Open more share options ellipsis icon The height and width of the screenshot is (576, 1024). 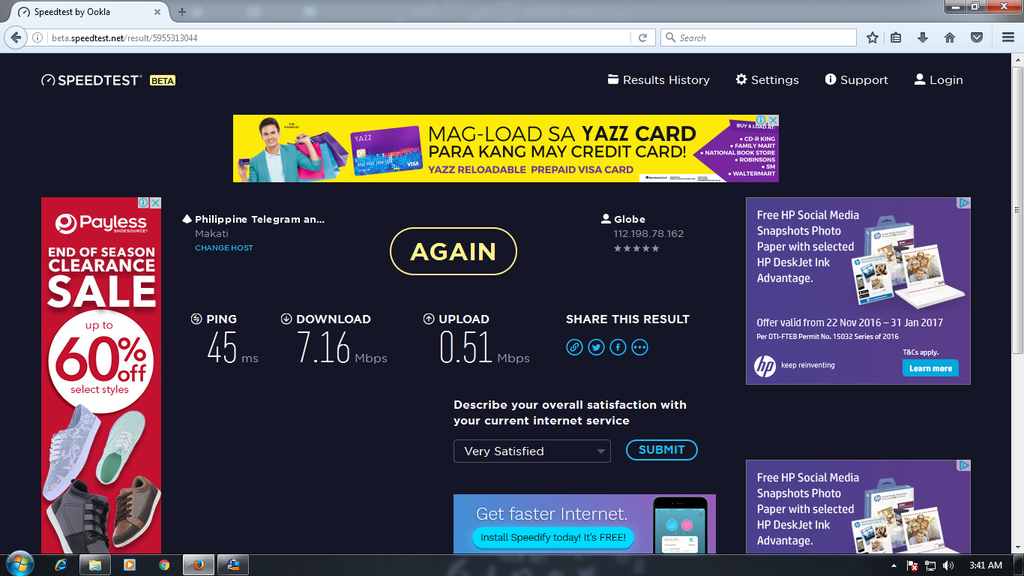click(x=640, y=347)
